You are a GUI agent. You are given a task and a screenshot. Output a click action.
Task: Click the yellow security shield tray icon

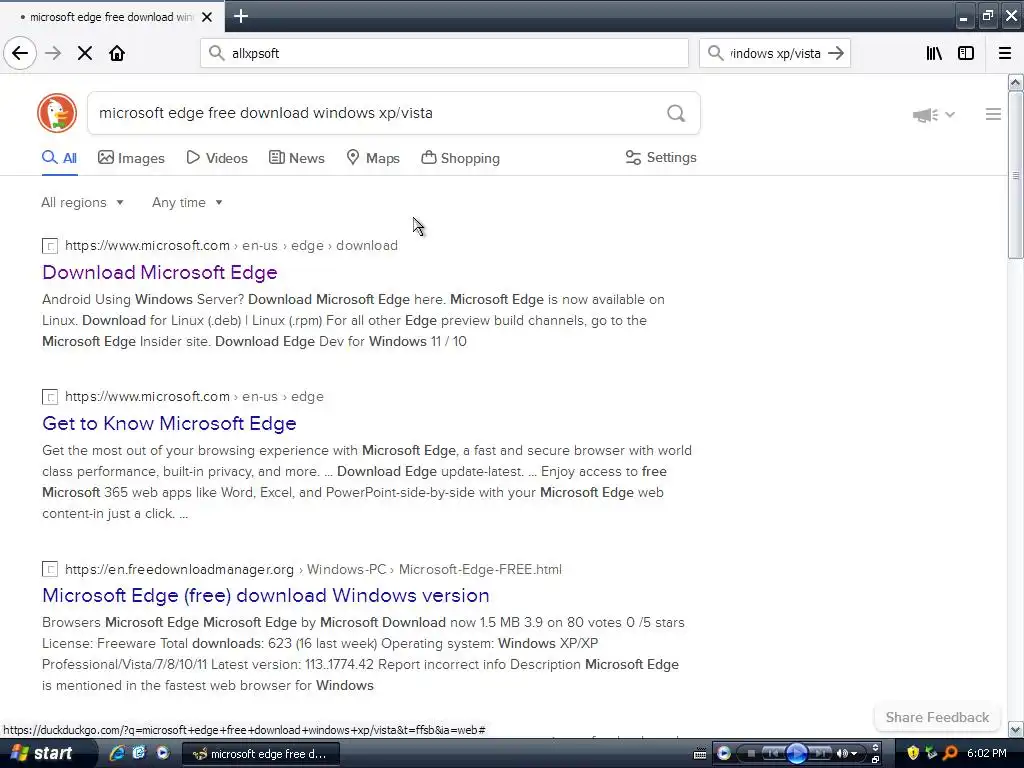pyautogui.click(x=913, y=753)
